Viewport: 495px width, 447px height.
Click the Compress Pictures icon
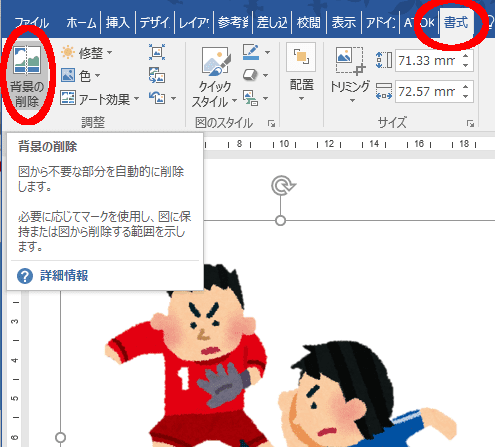[x=157, y=52]
